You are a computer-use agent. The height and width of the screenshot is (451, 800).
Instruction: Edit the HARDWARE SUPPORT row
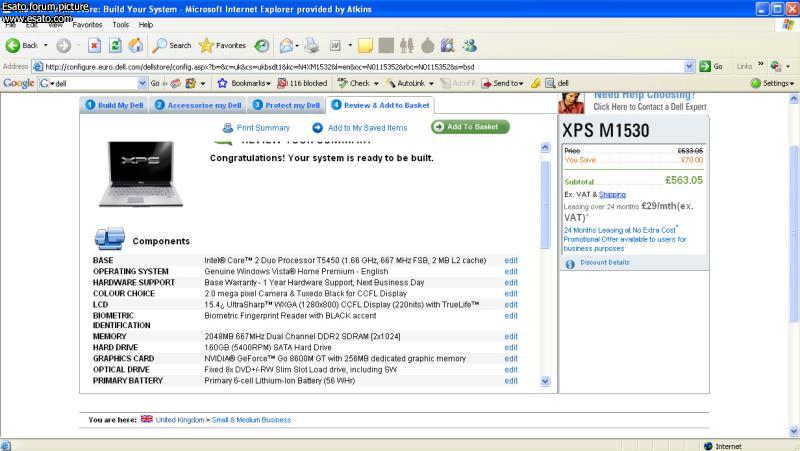[x=511, y=283]
